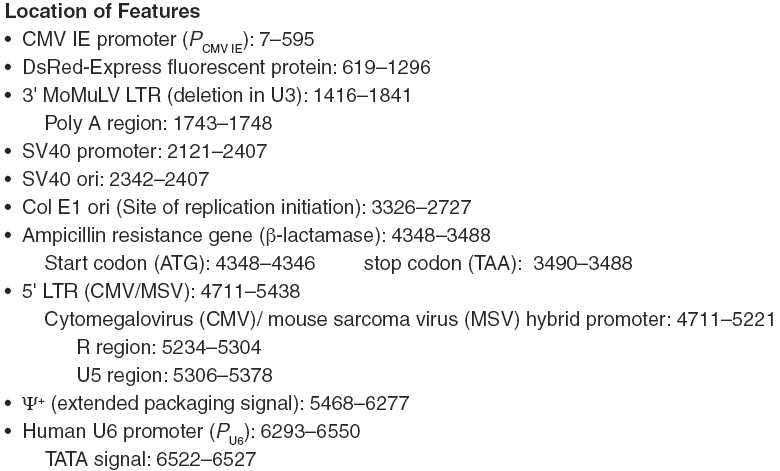Click the Poly A region line
Viewport: 780px width, 471px height.
click(158, 123)
